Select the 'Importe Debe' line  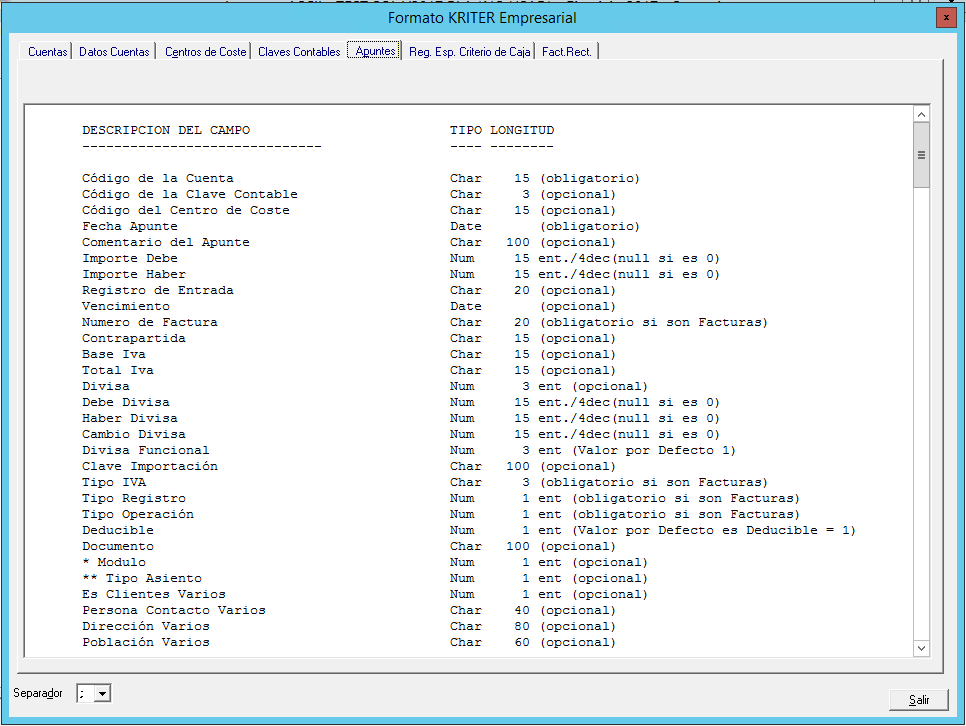coord(401,258)
